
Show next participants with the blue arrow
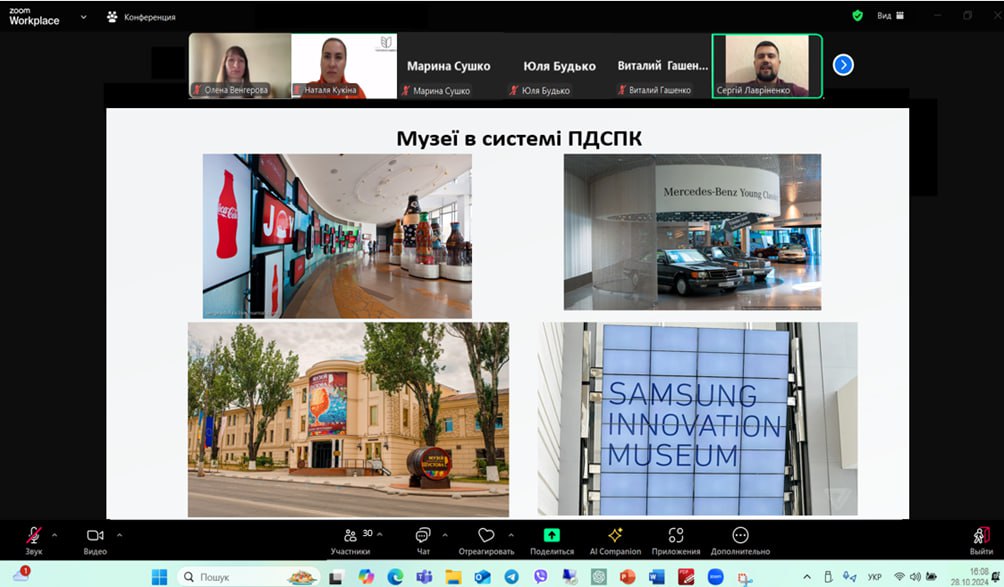click(843, 65)
